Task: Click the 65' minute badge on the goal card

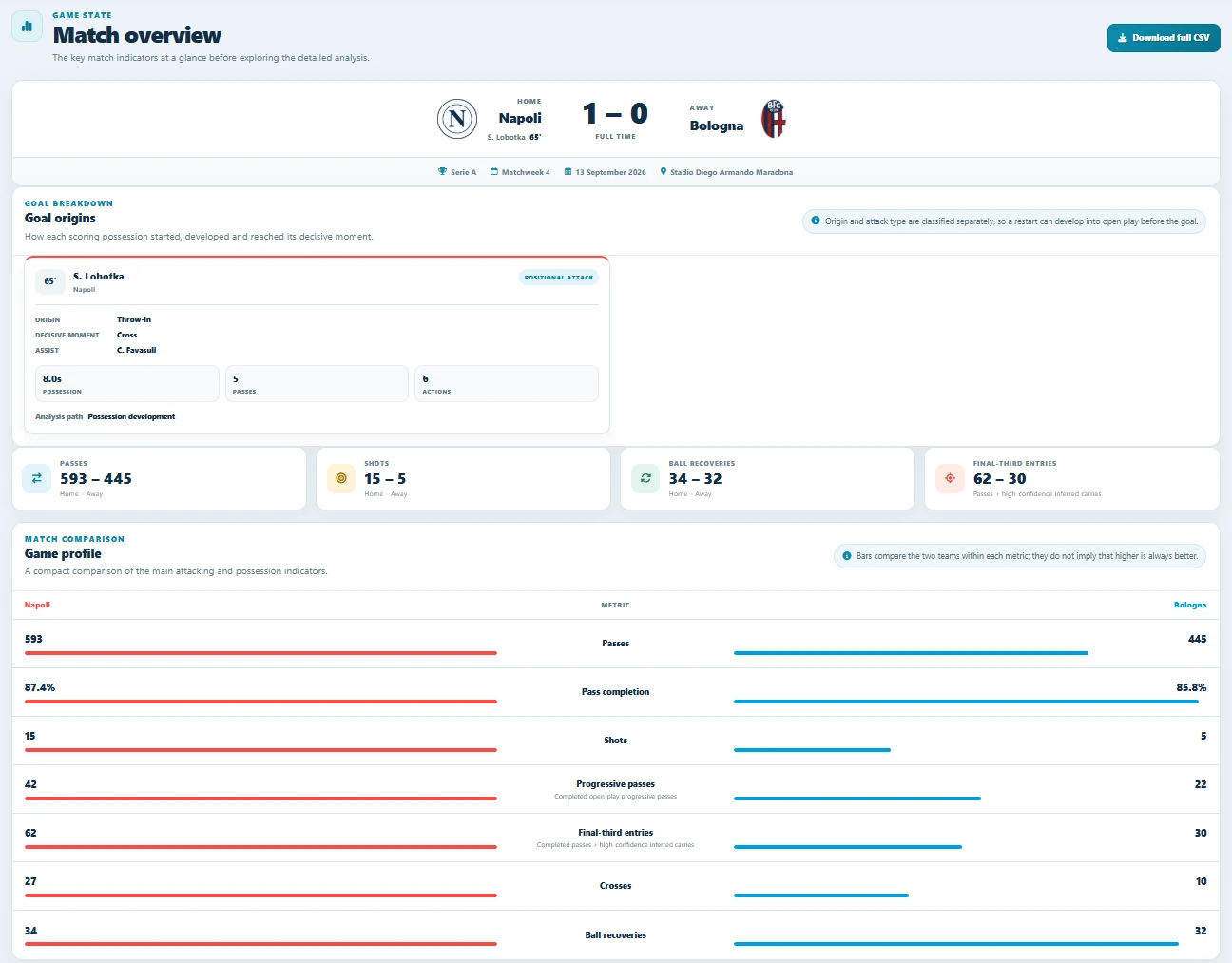Action: pyautogui.click(x=50, y=281)
